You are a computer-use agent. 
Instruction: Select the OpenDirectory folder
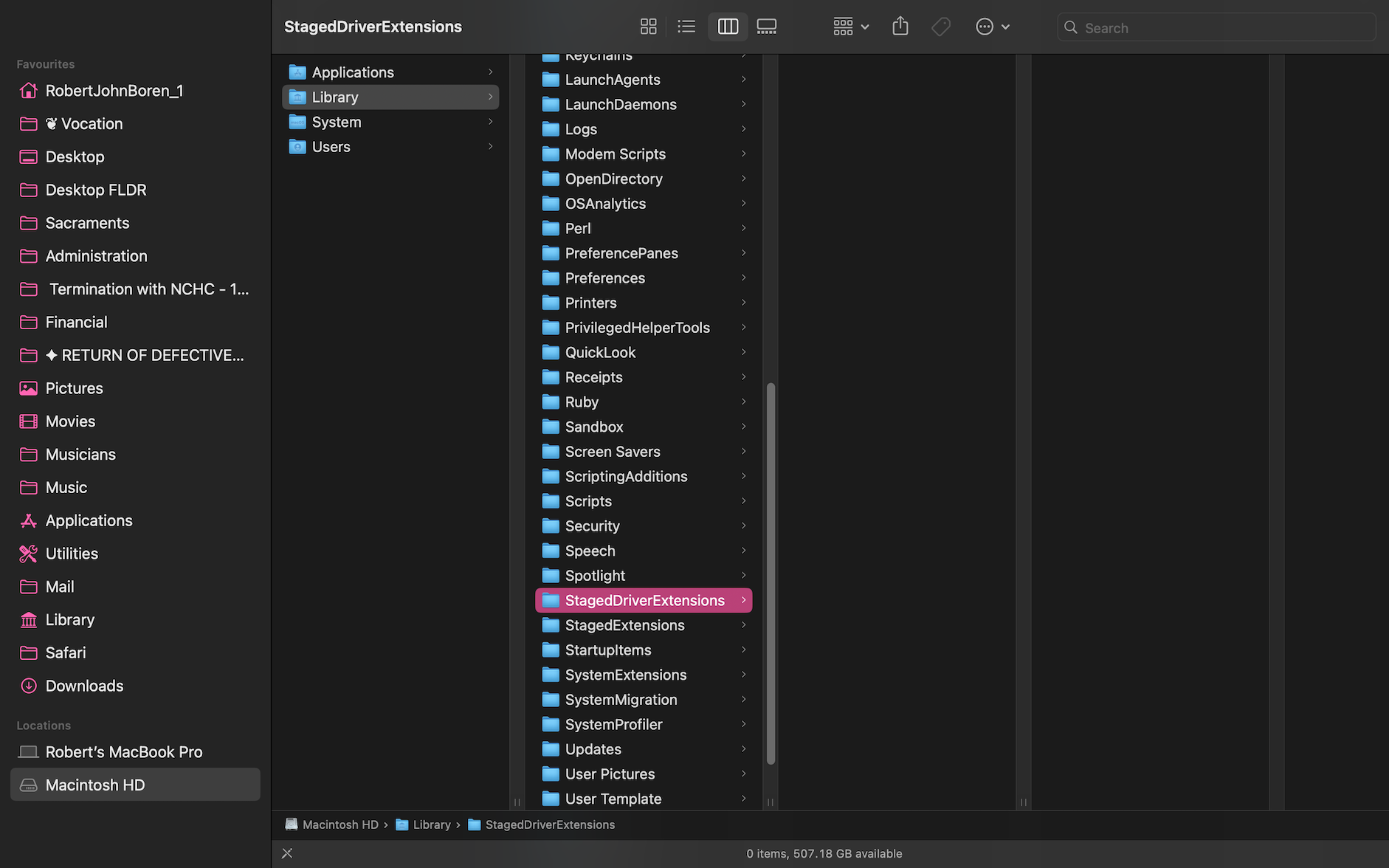[x=644, y=179]
